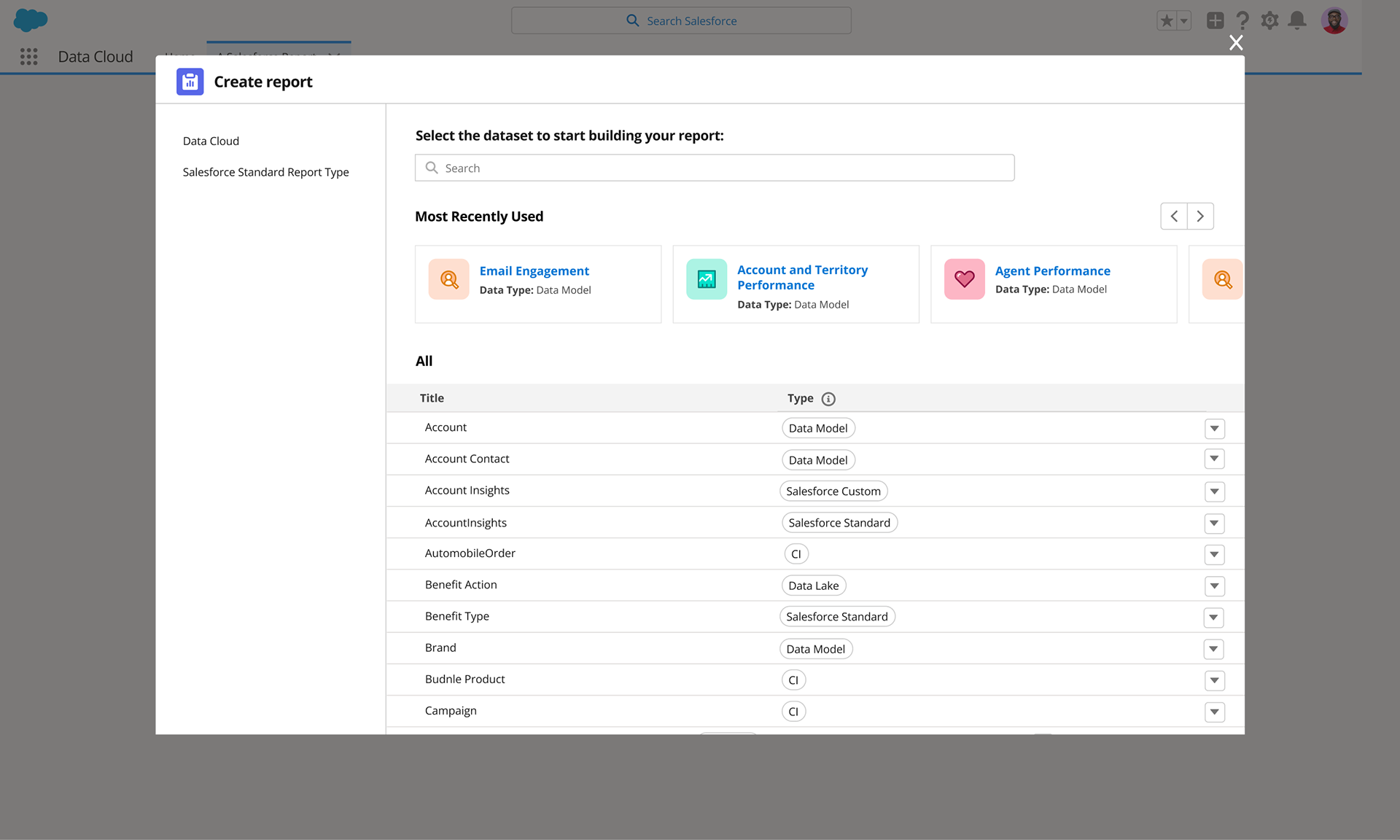Click the Salesforce Custom type badge

[833, 491]
